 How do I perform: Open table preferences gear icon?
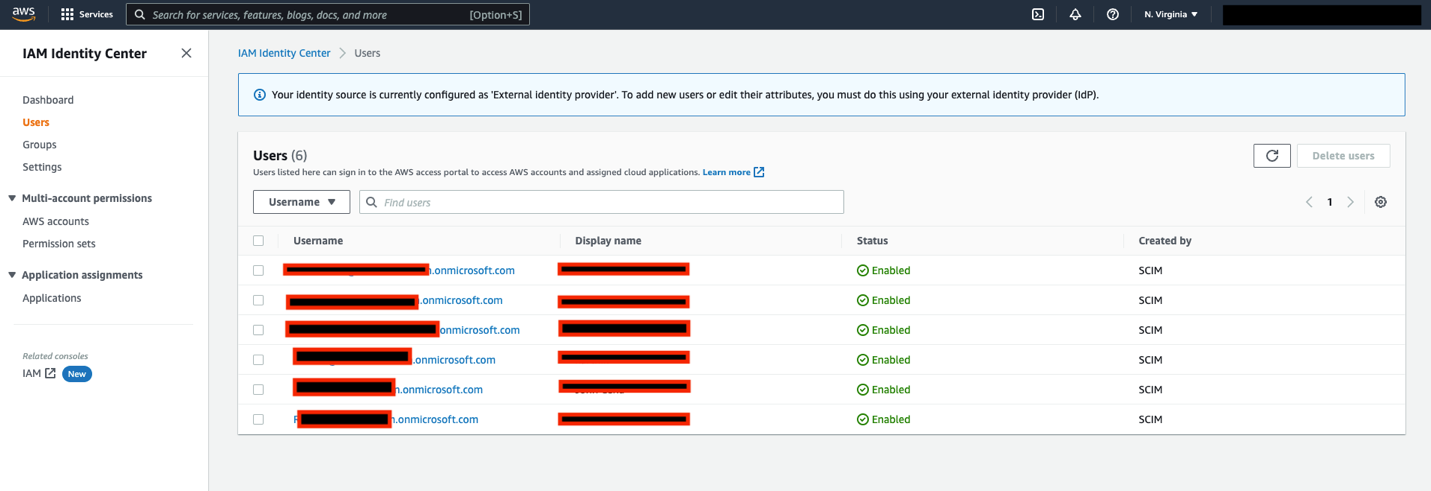point(1380,202)
